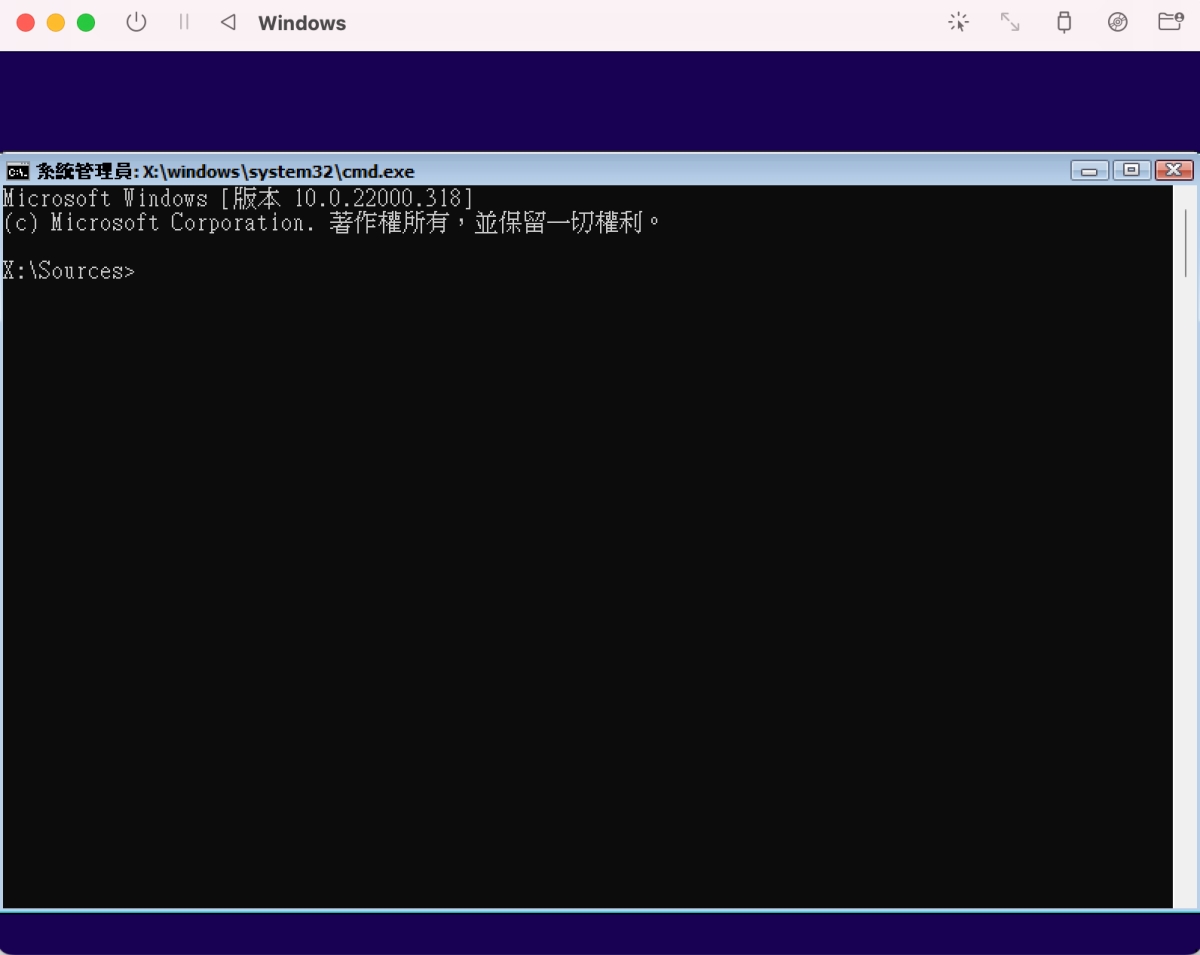Minimize the macOS VM window (yellow button)
Viewport: 1200px width, 955px height.
(56, 22)
